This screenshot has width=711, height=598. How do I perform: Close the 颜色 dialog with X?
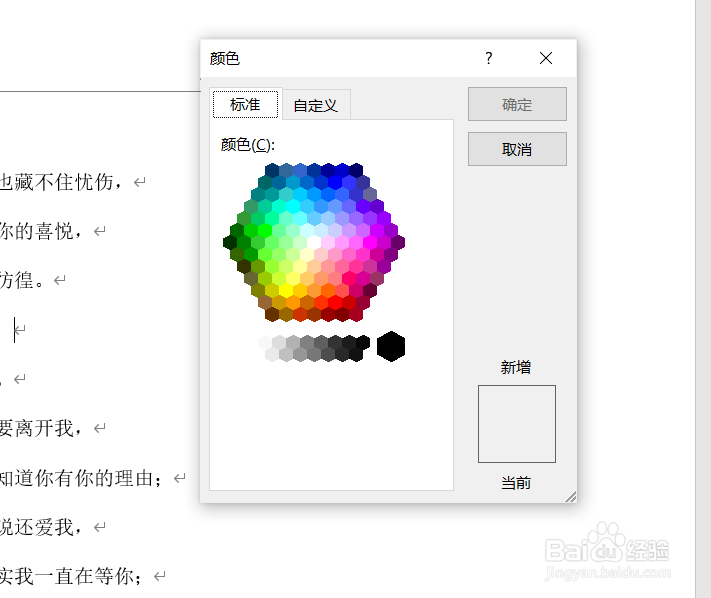coord(546,58)
